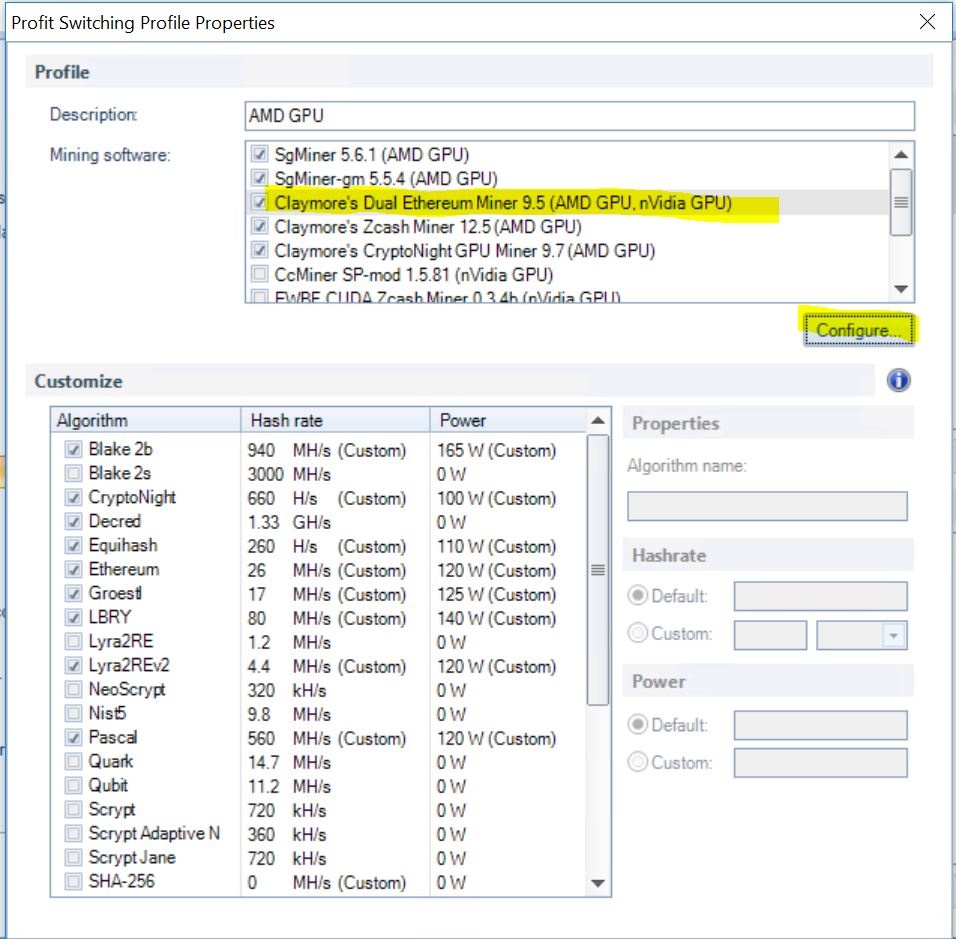Screen dimensions: 956x939
Task: Enable CcMiner SP-mod 1.5.81 (nVidia GPU)
Action: [x=260, y=274]
